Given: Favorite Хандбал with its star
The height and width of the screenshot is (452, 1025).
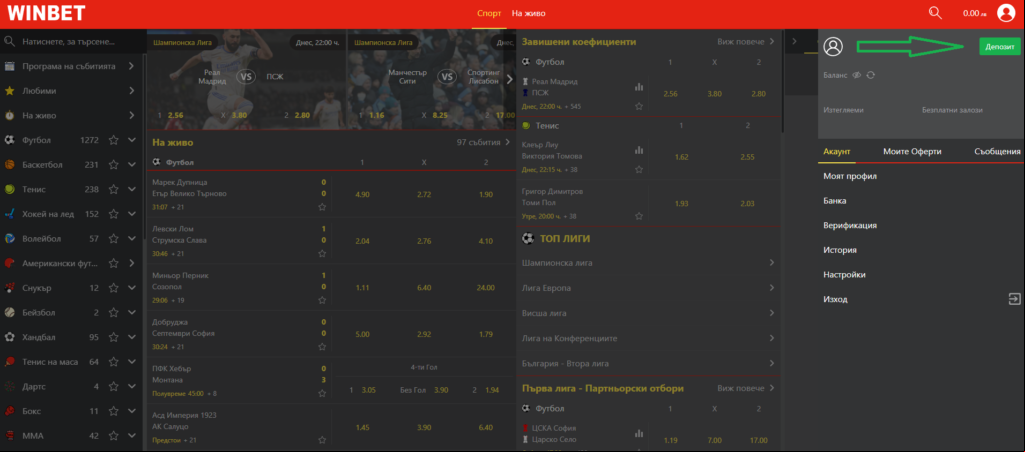Looking at the screenshot, I should click(x=113, y=338).
